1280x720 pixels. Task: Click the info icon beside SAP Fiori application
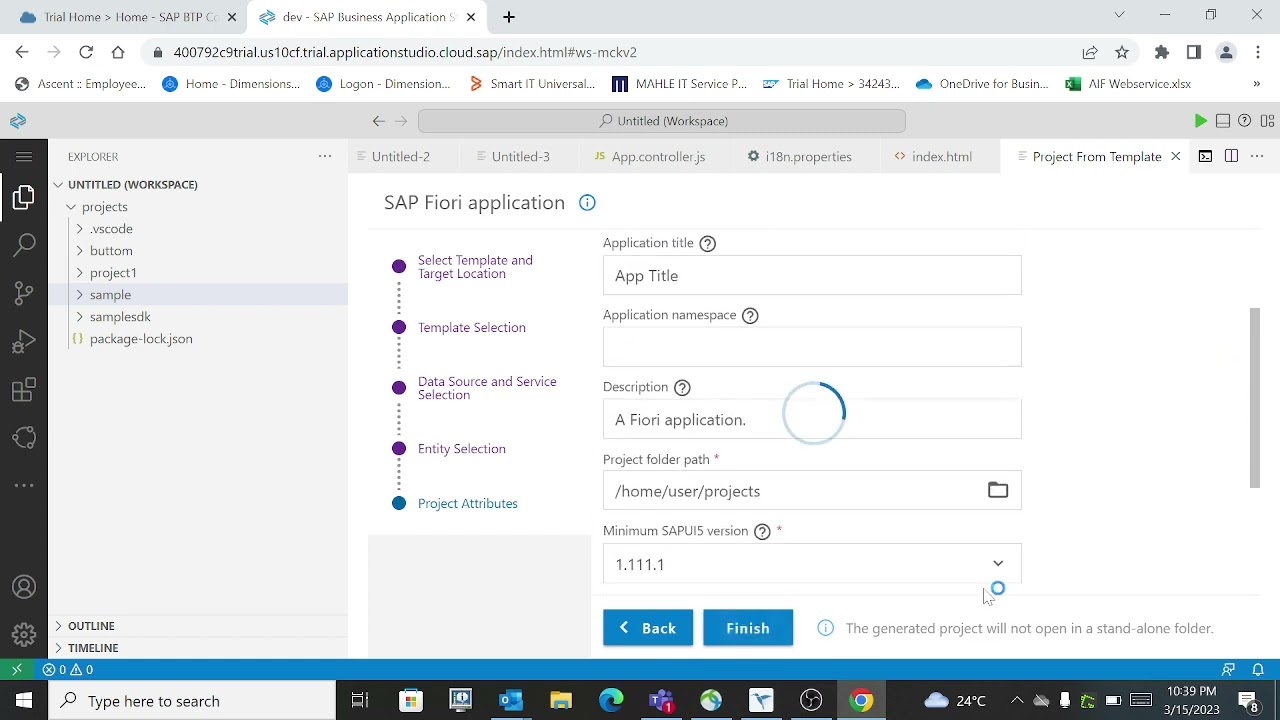pyautogui.click(x=587, y=203)
